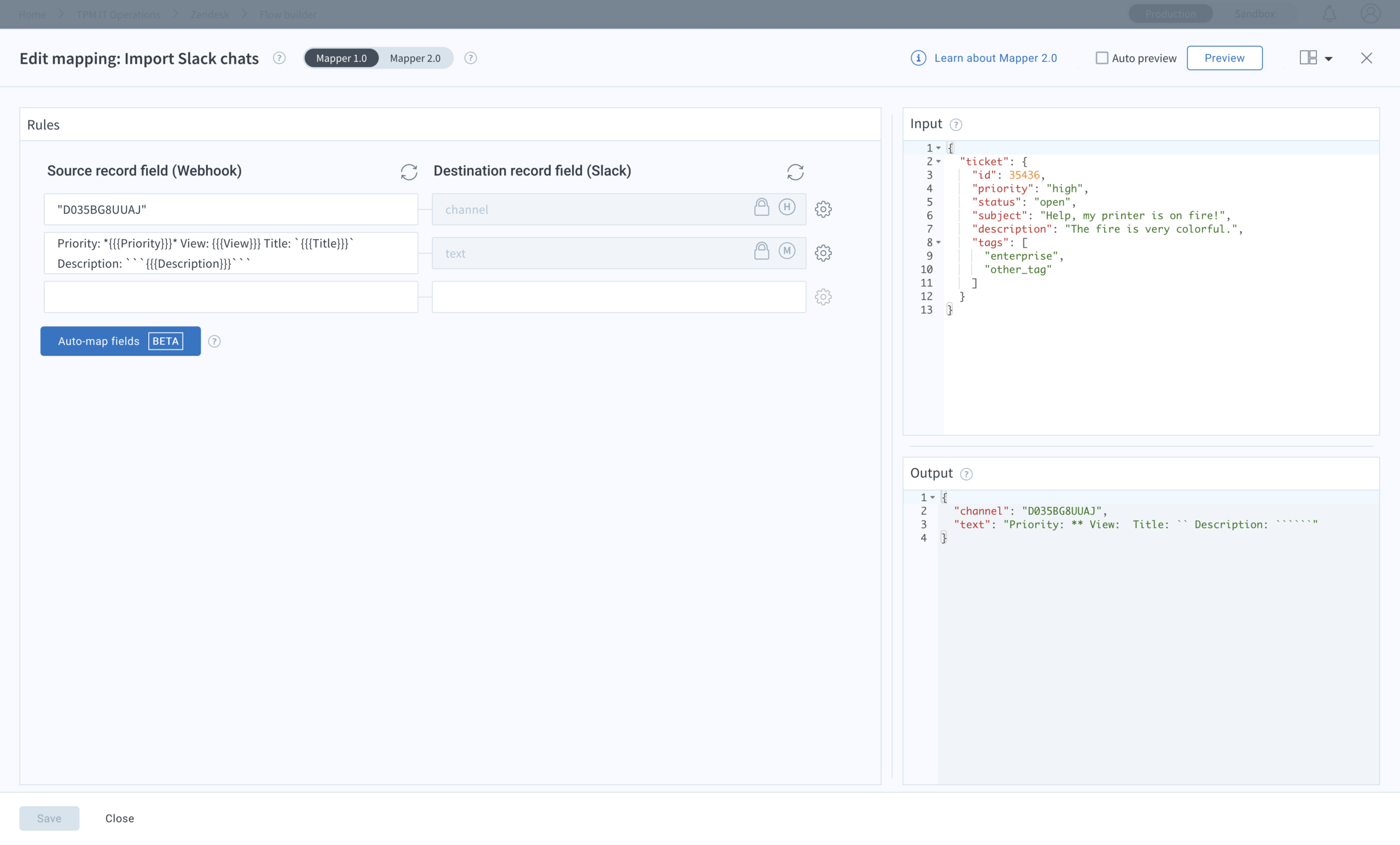Open the notifications bell icon
Viewport: 1400px width, 845px height.
tap(1329, 14)
